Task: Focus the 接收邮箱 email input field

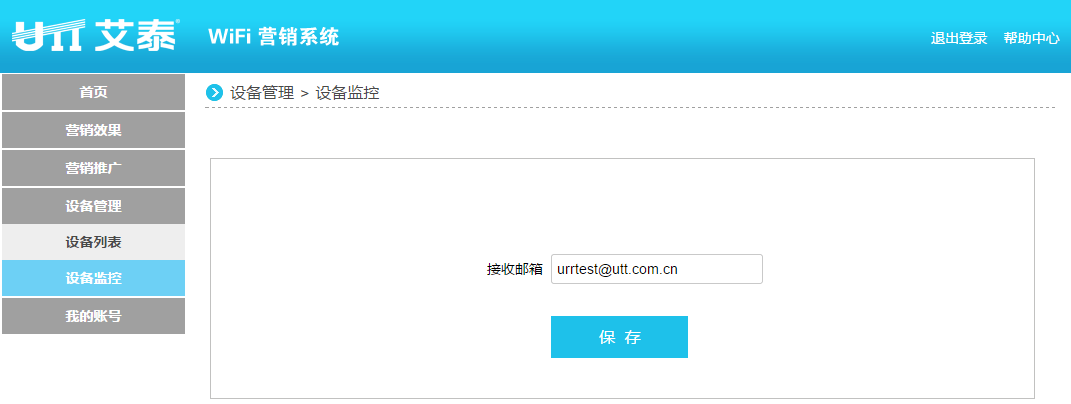Action: click(656, 269)
